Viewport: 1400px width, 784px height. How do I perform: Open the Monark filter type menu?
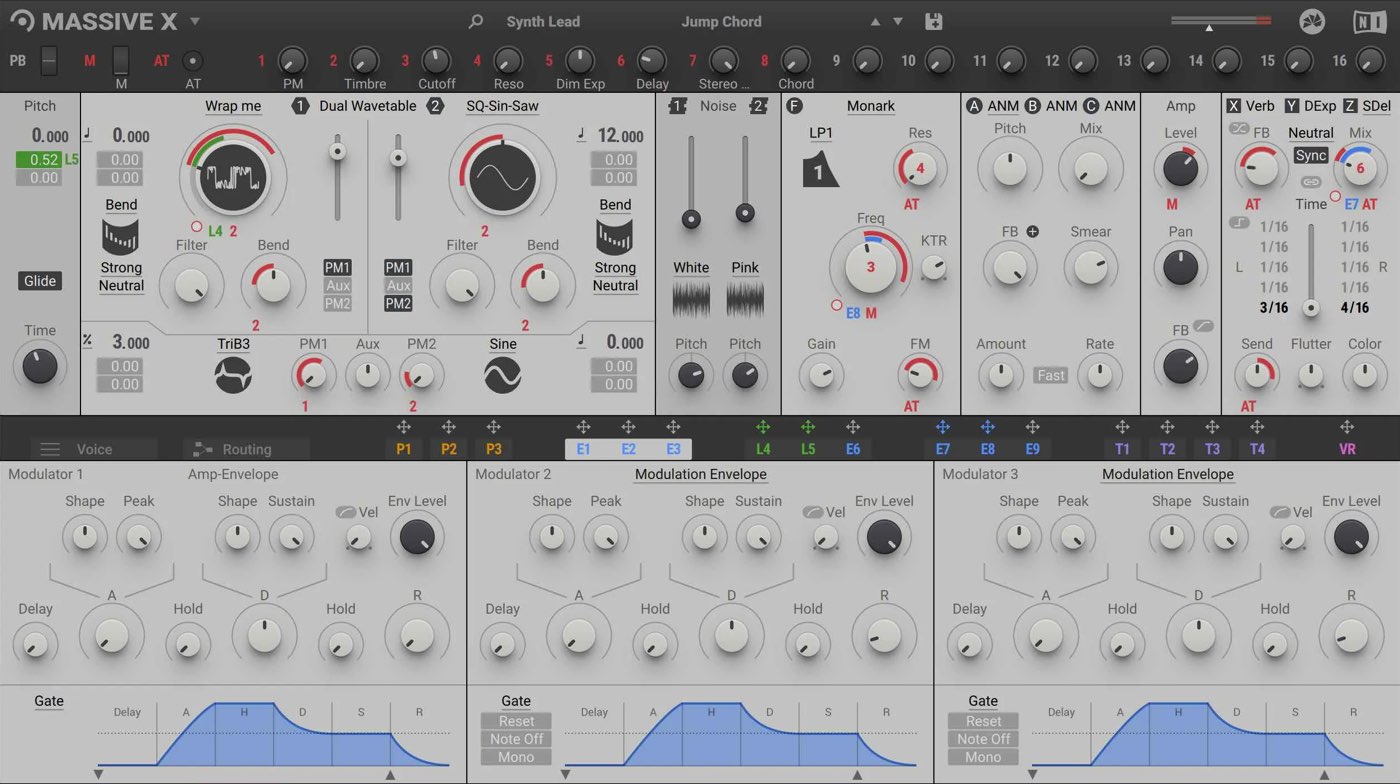[x=870, y=106]
